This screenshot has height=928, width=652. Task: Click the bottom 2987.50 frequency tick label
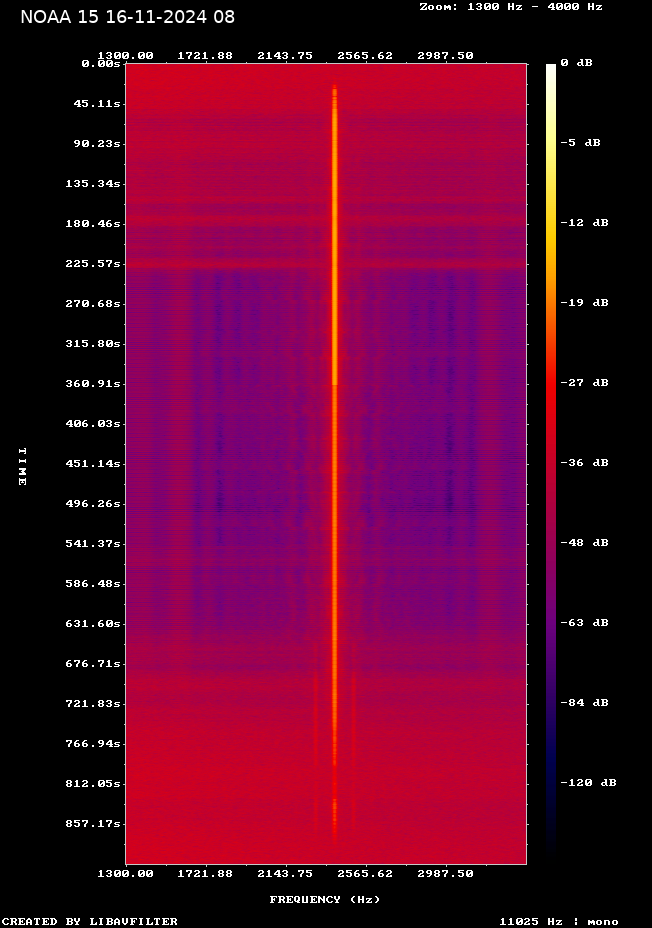click(x=445, y=873)
